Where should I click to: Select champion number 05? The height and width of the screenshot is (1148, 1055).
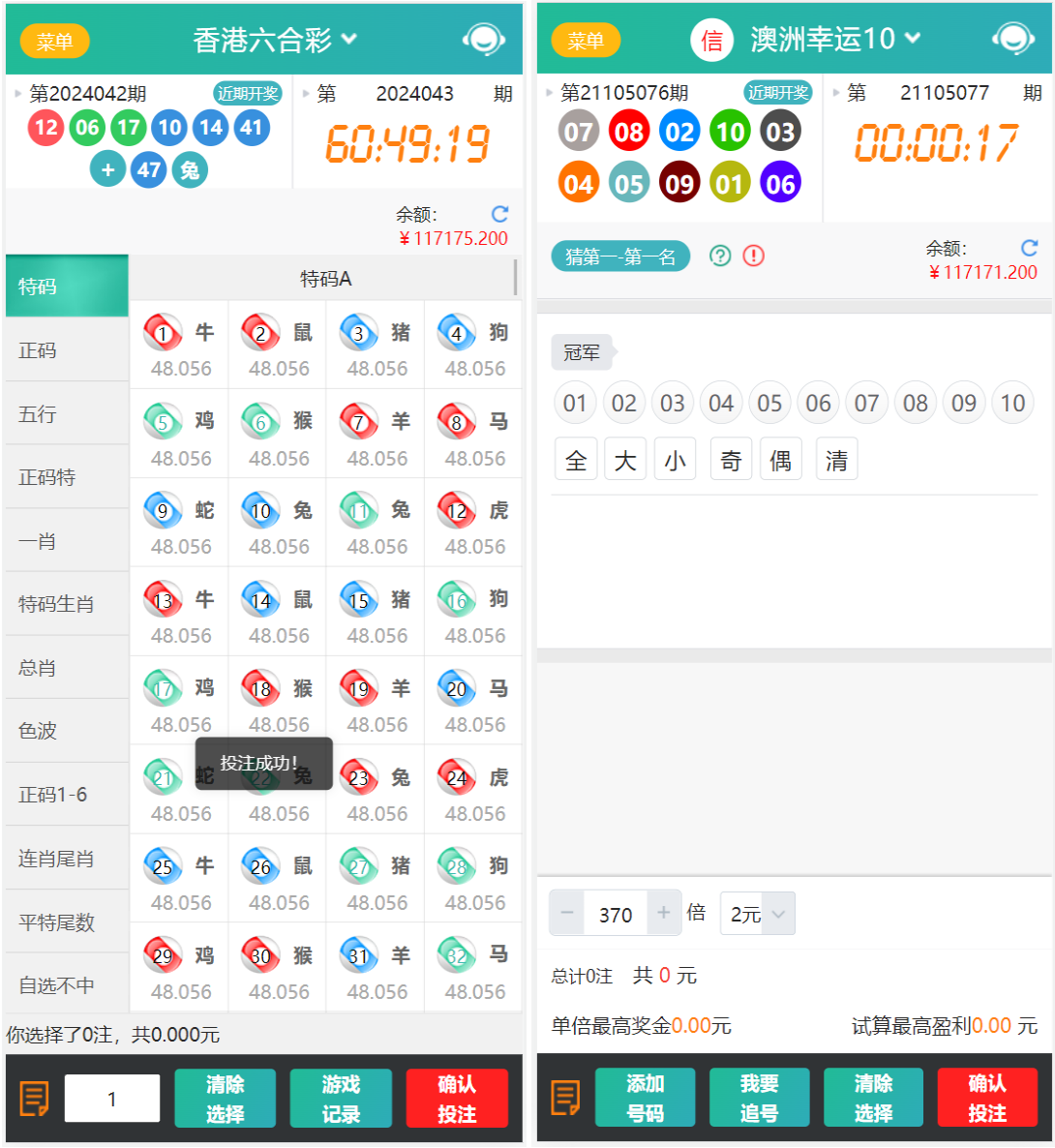coord(769,404)
